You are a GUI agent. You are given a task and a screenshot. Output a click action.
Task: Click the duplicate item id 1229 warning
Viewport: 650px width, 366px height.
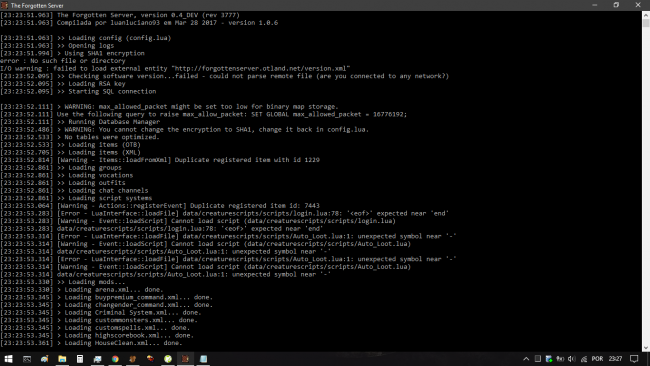(160, 160)
